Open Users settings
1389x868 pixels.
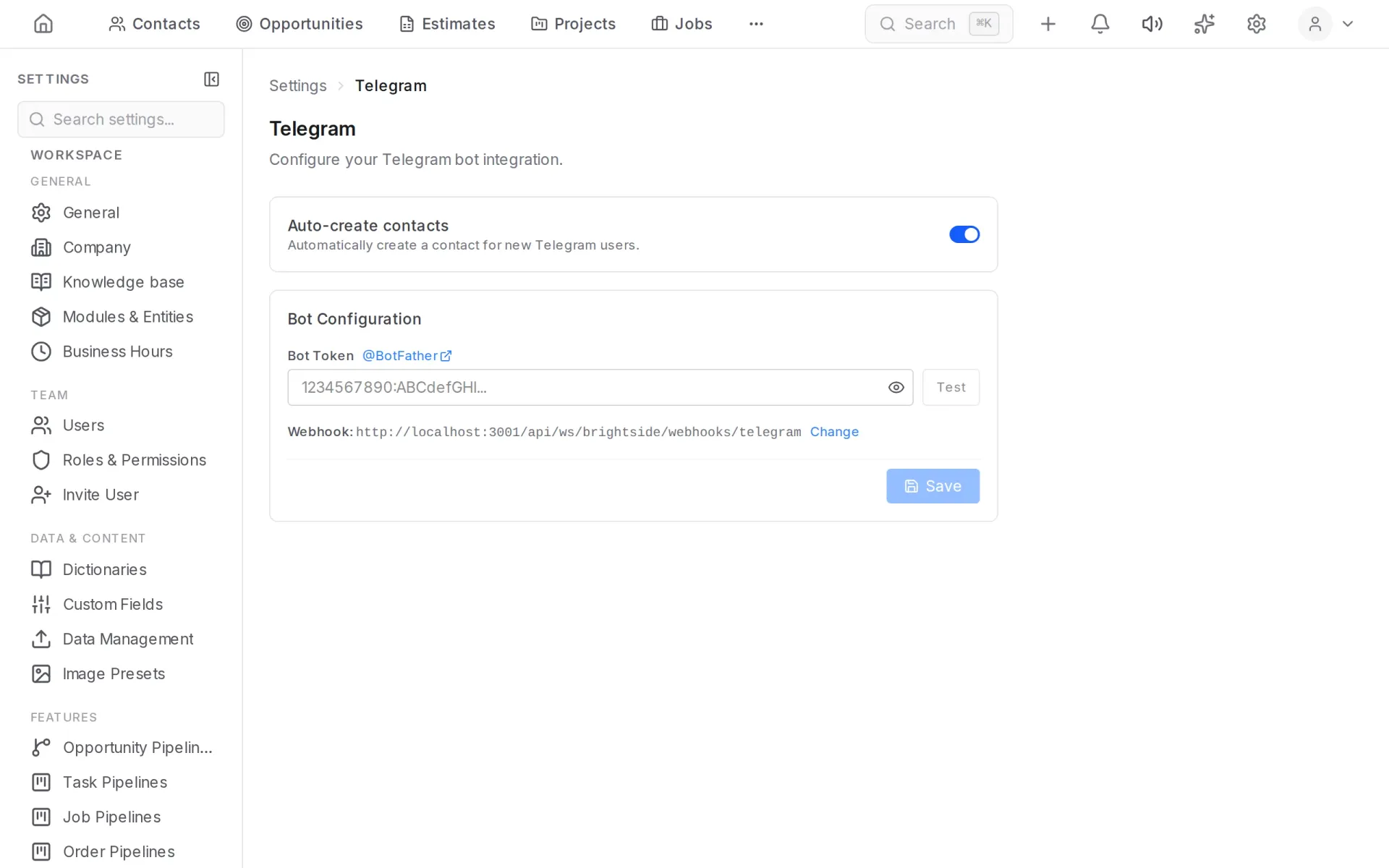121,425
